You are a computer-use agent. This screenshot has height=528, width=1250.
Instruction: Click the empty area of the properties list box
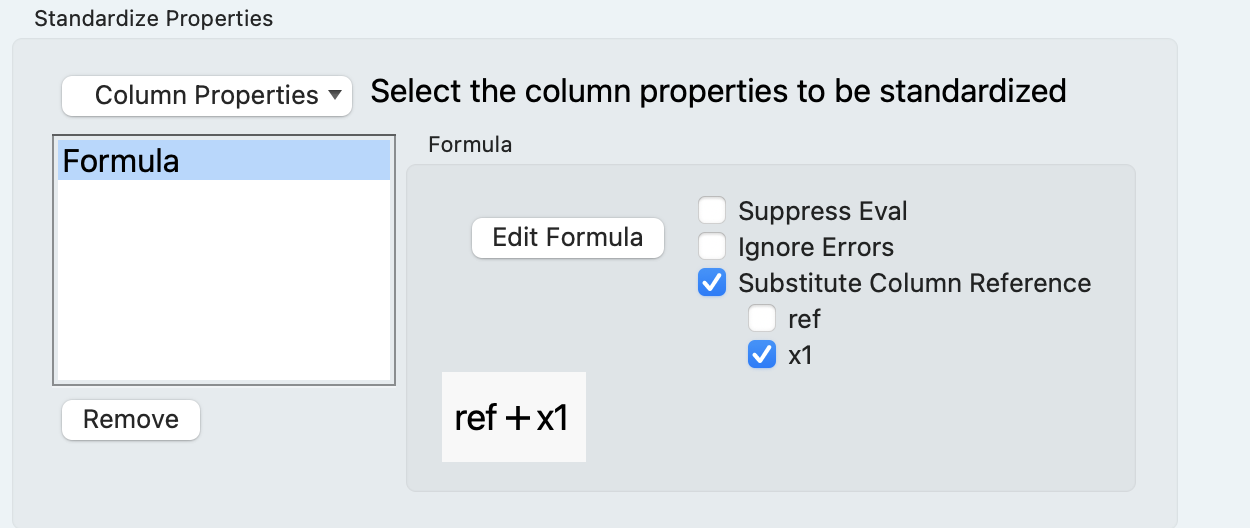click(x=223, y=280)
